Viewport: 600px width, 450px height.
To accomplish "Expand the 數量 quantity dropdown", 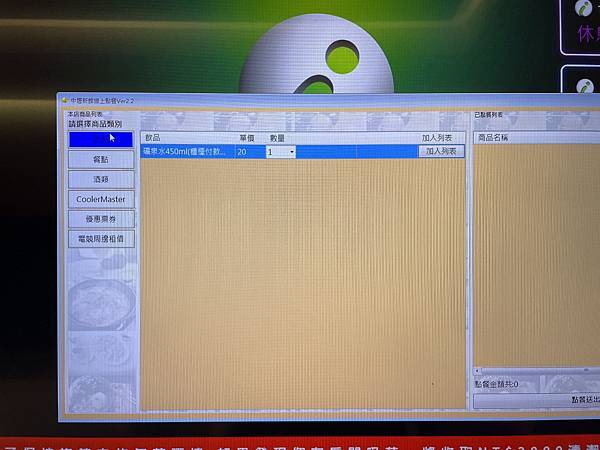I will [x=292, y=152].
